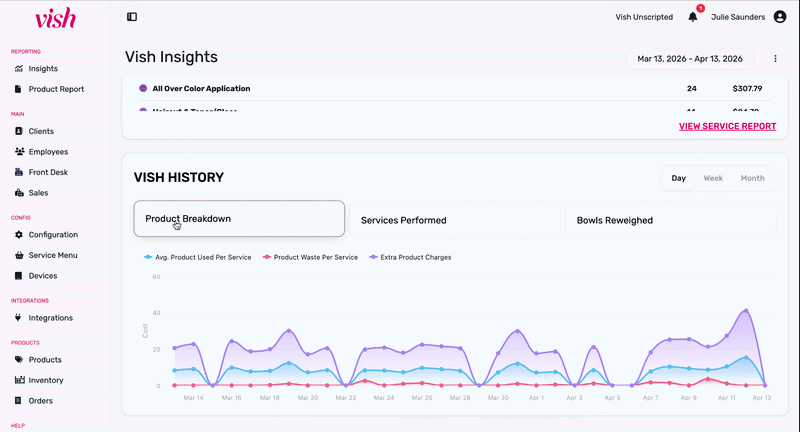Open the notifications bell
This screenshot has width=800, height=432.
click(693, 17)
